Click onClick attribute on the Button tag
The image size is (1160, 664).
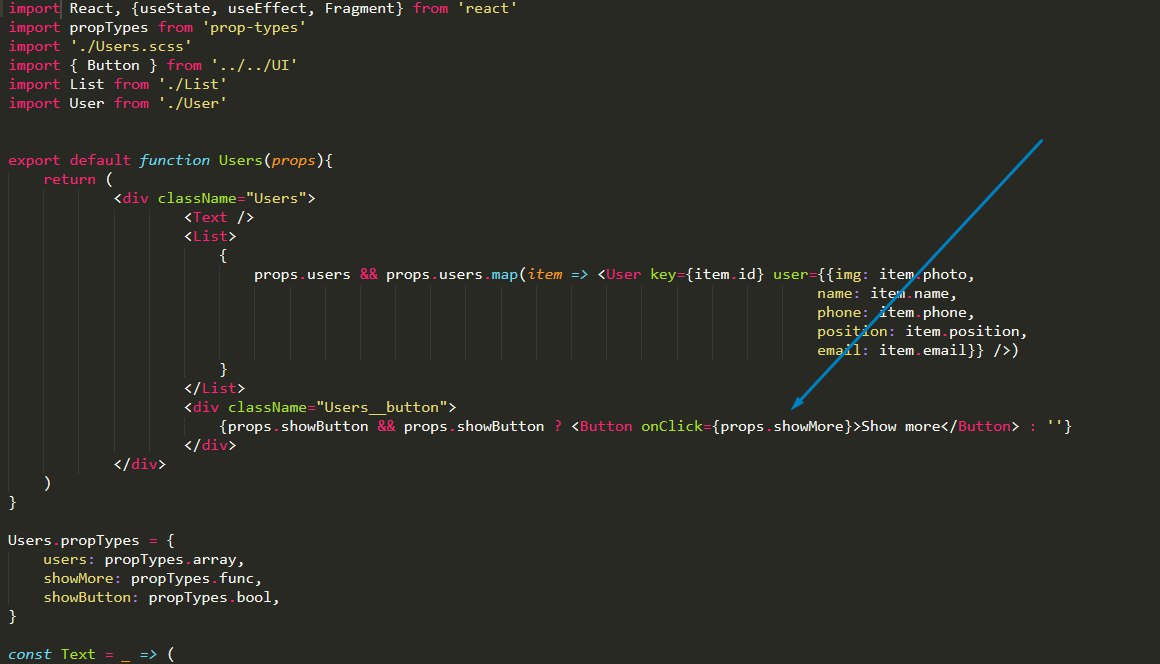672,427
